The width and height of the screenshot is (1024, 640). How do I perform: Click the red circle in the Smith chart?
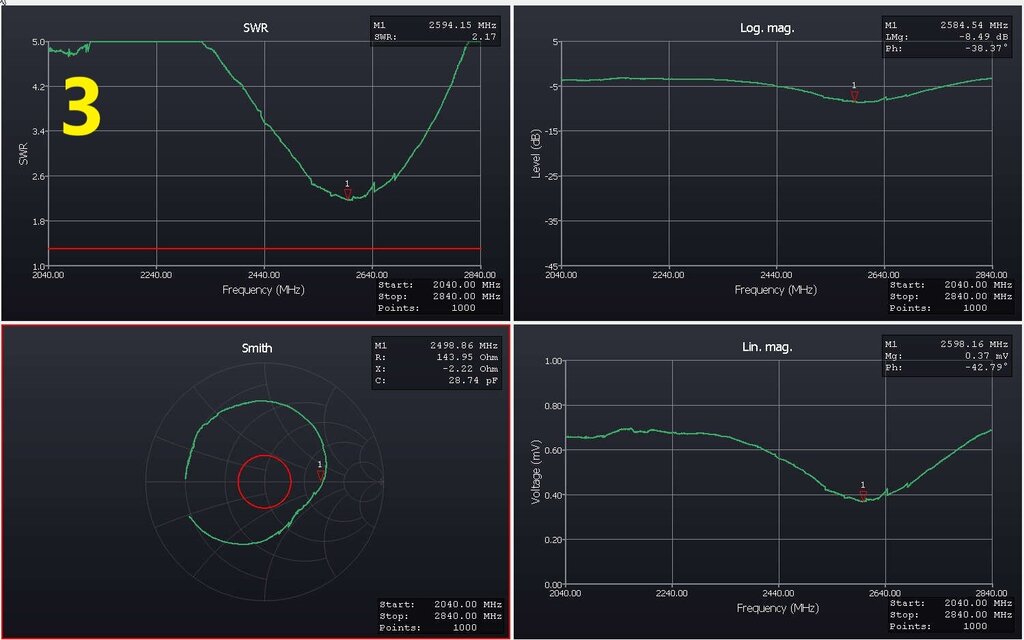coord(264,481)
